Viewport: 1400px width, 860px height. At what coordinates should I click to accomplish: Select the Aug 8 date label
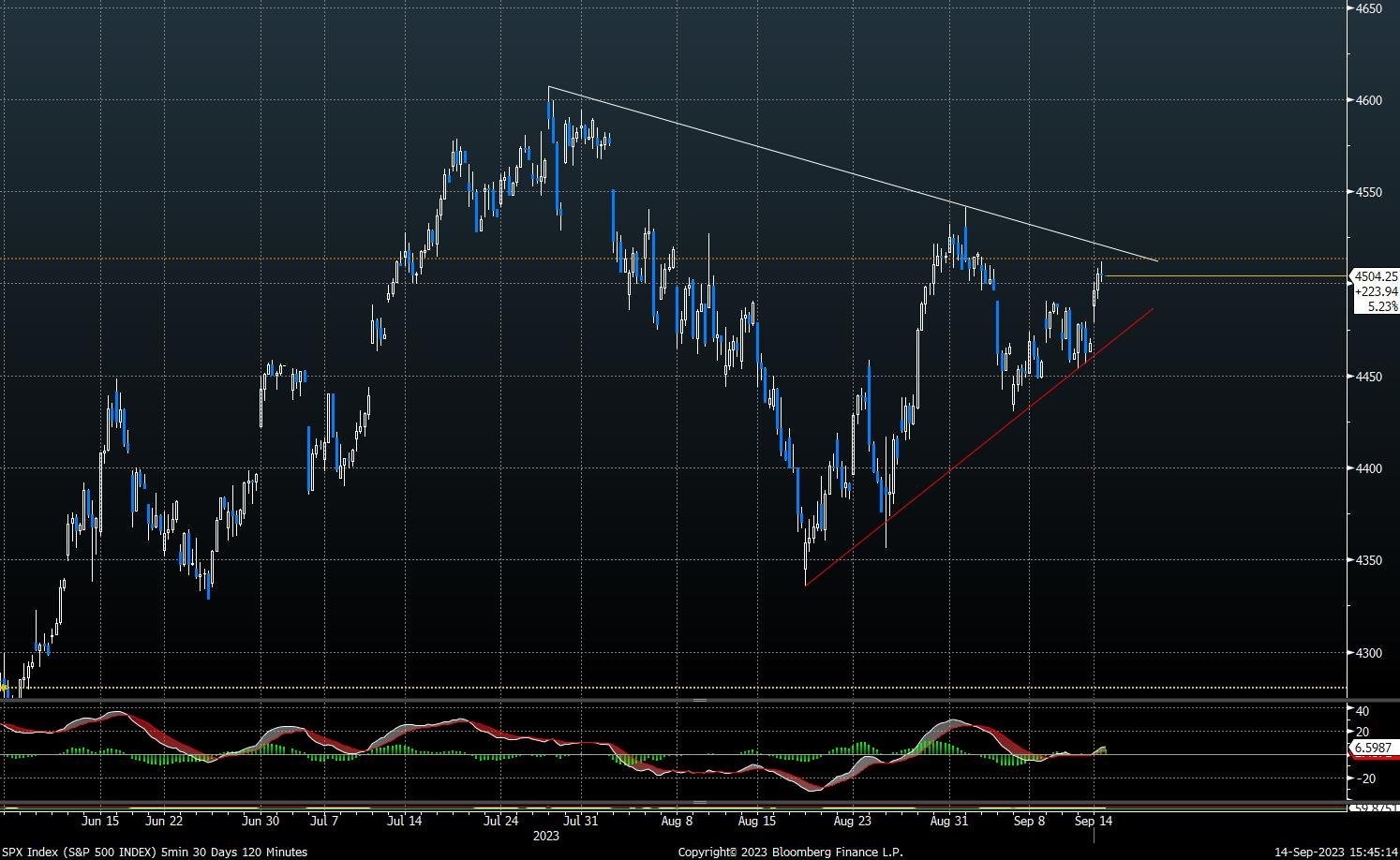(677, 821)
